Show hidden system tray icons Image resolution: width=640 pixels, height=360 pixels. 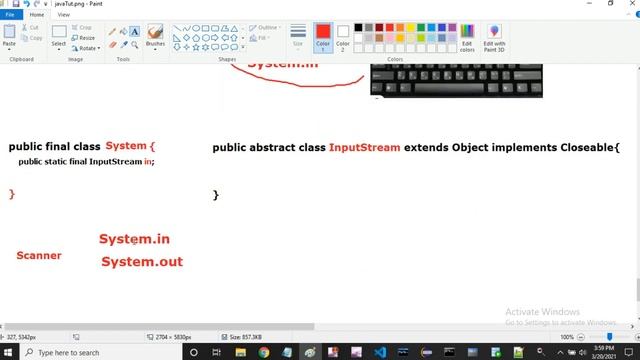coord(560,352)
